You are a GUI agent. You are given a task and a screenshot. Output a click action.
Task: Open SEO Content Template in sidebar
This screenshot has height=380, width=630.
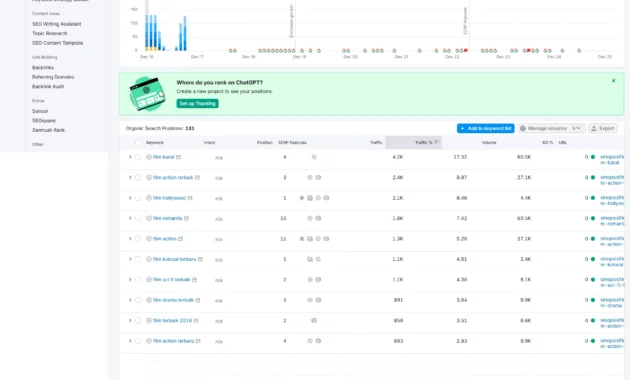point(57,43)
